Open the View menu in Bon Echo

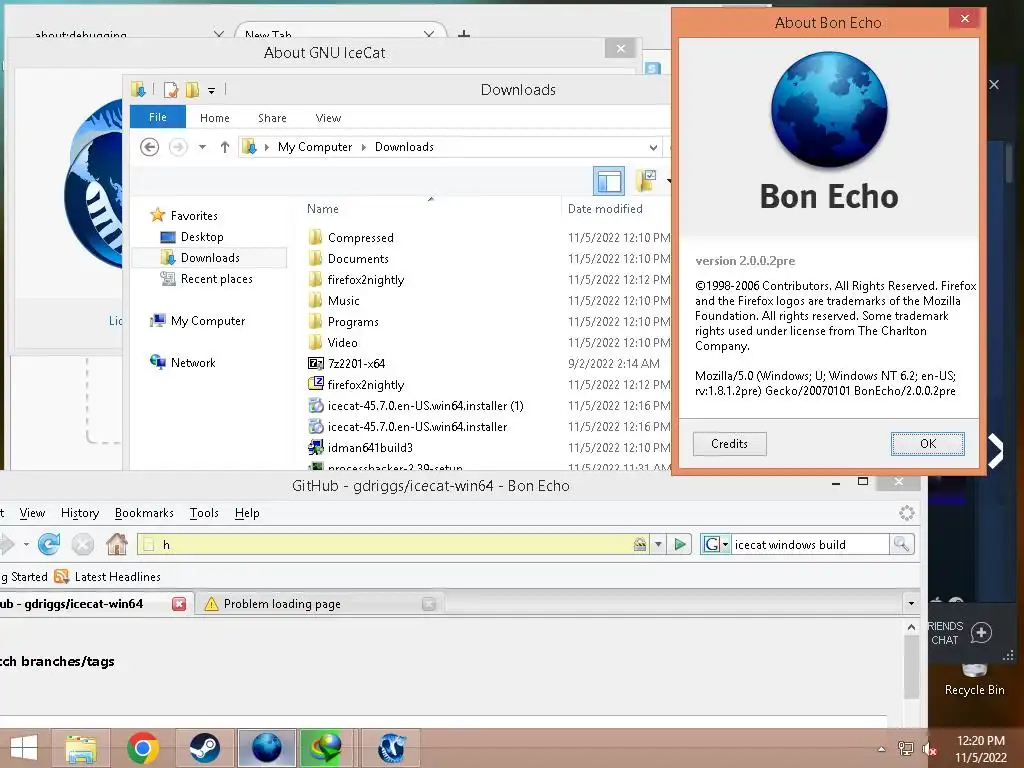pyautogui.click(x=32, y=513)
